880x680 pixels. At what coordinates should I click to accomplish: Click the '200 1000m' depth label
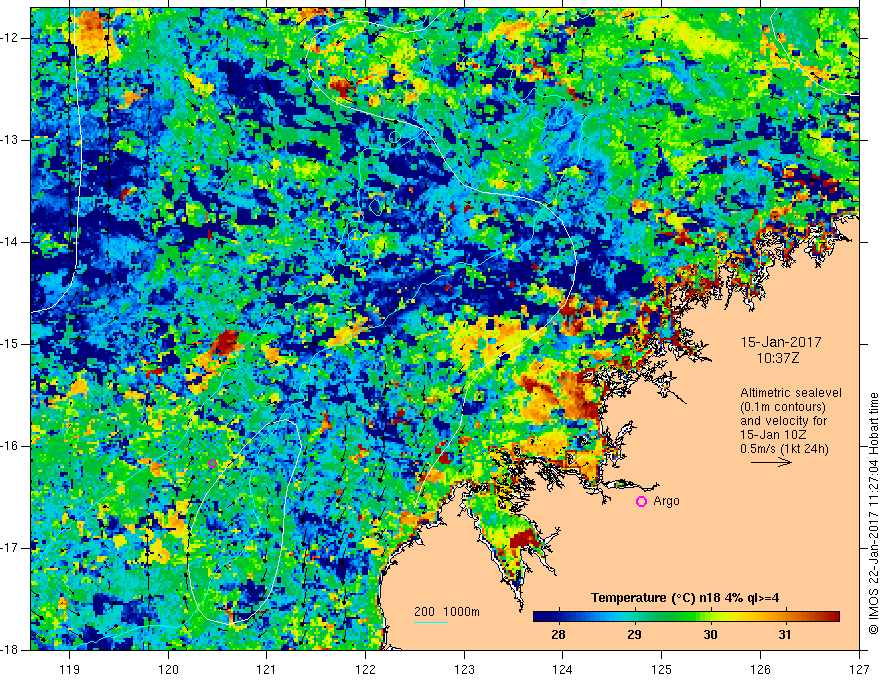coord(447,612)
